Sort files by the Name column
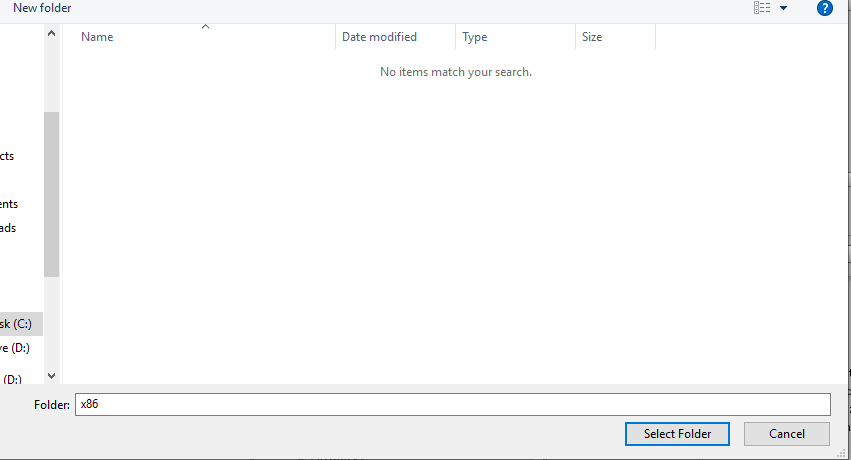The width and height of the screenshot is (851, 460). (x=97, y=37)
